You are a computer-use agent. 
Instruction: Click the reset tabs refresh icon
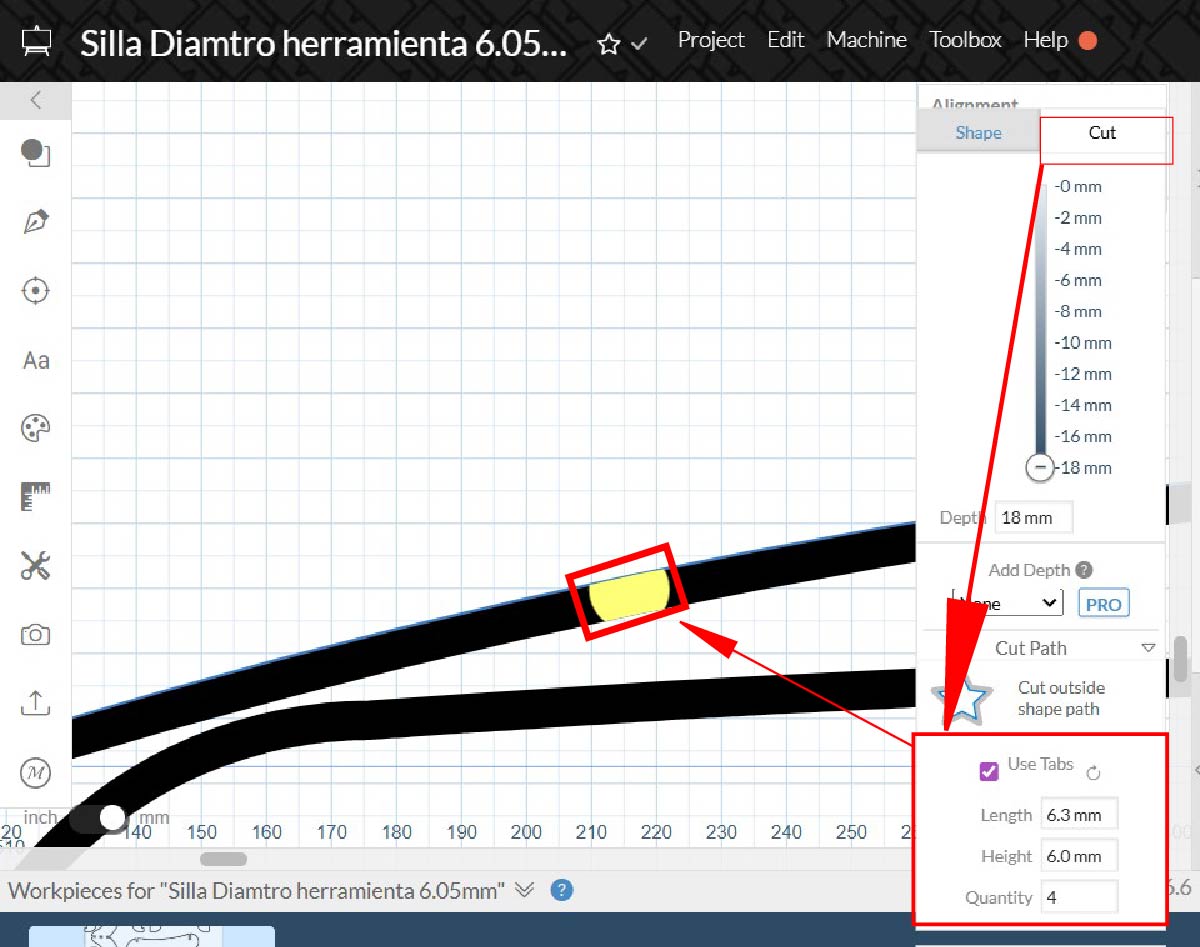coord(1093,773)
